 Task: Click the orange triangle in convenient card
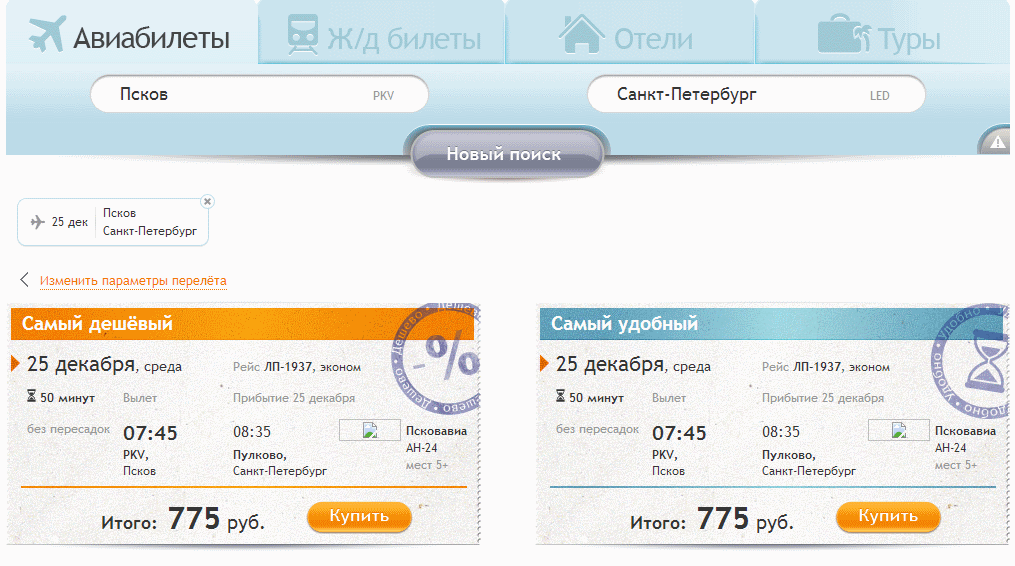point(544,363)
